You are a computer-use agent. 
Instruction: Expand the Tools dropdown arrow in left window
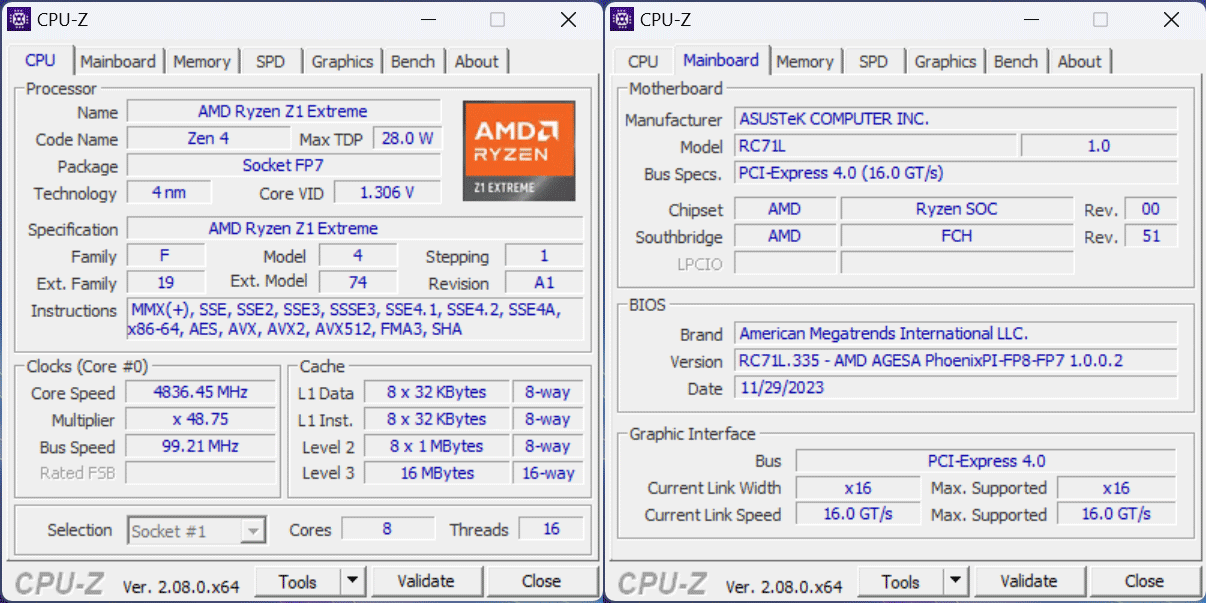coord(353,581)
